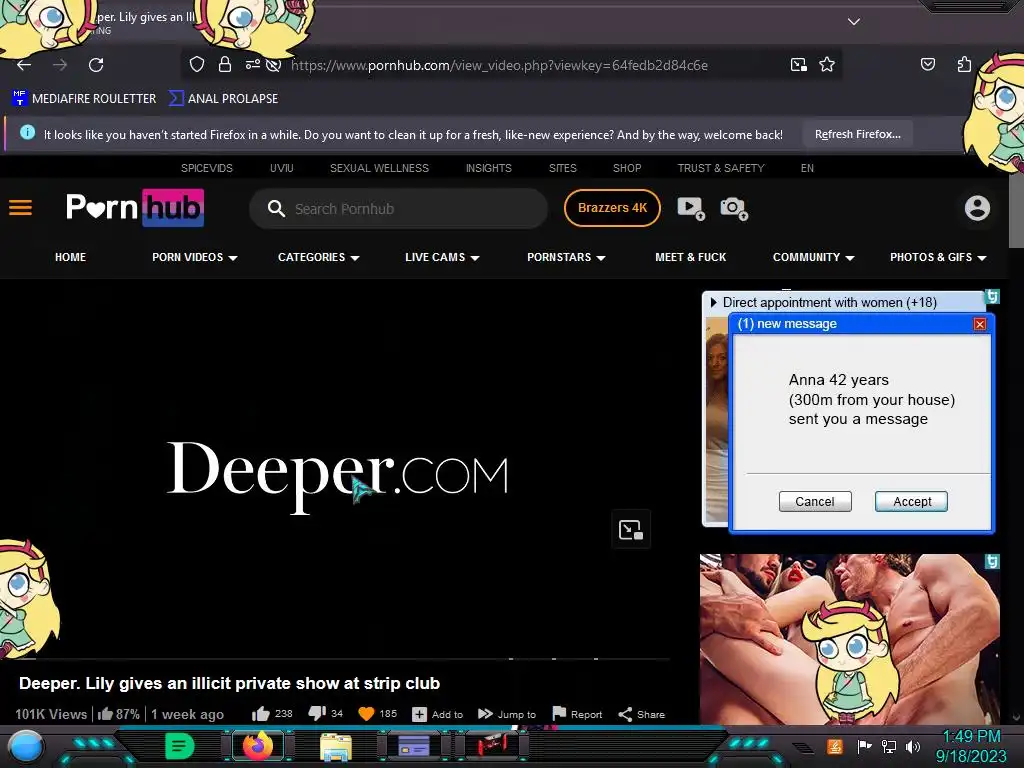
Task: Click the padlock site security icon
Action: [x=225, y=64]
